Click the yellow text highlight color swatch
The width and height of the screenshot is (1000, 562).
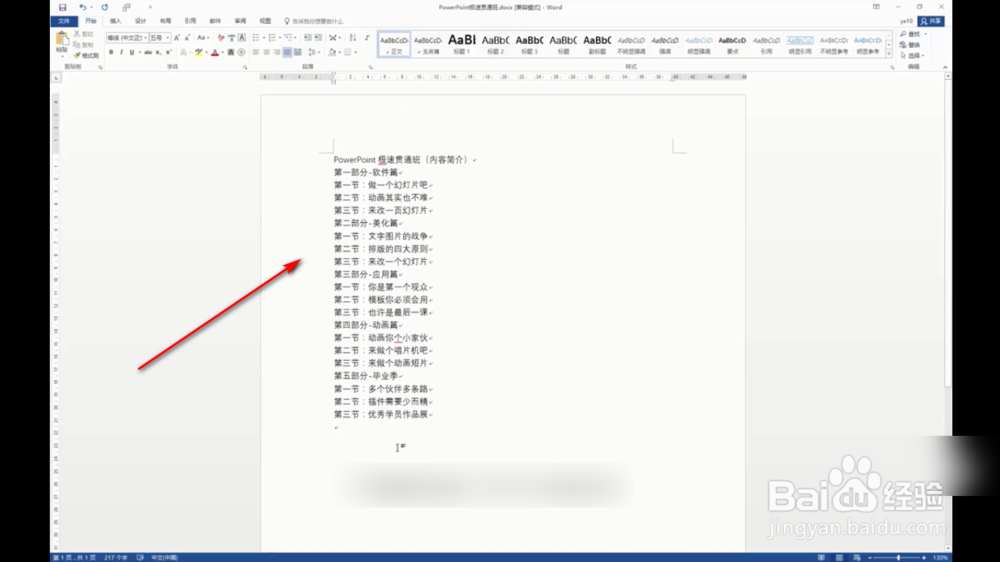coord(198,52)
